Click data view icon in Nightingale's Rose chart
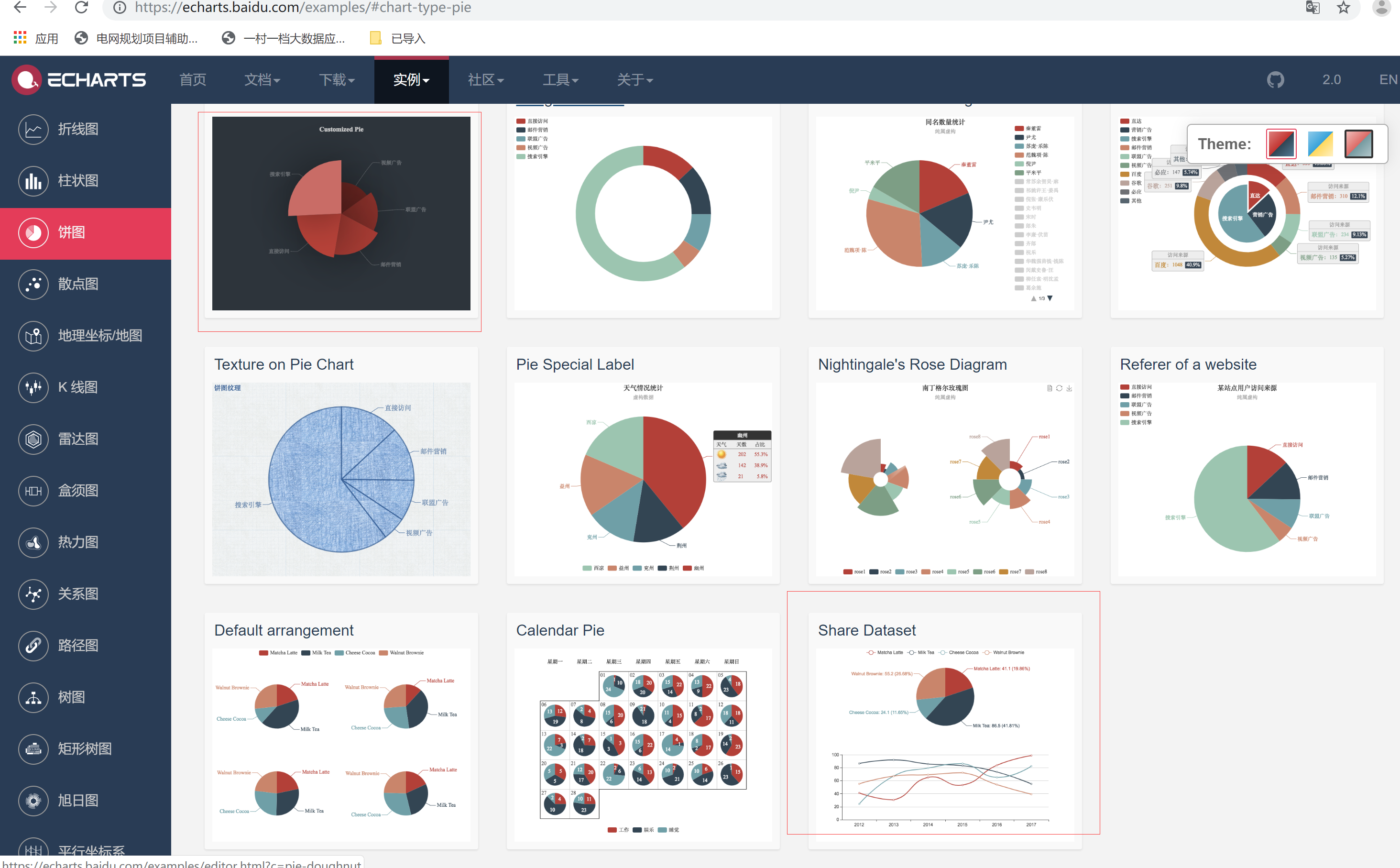Image resolution: width=1400 pixels, height=868 pixels. [1050, 389]
